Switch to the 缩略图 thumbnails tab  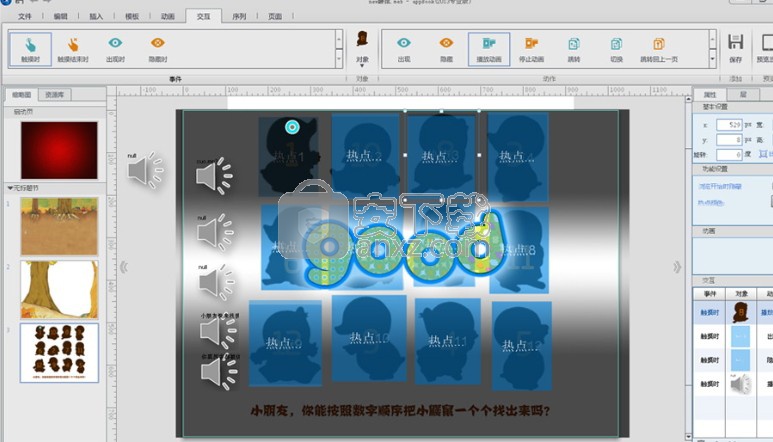[x=22, y=95]
